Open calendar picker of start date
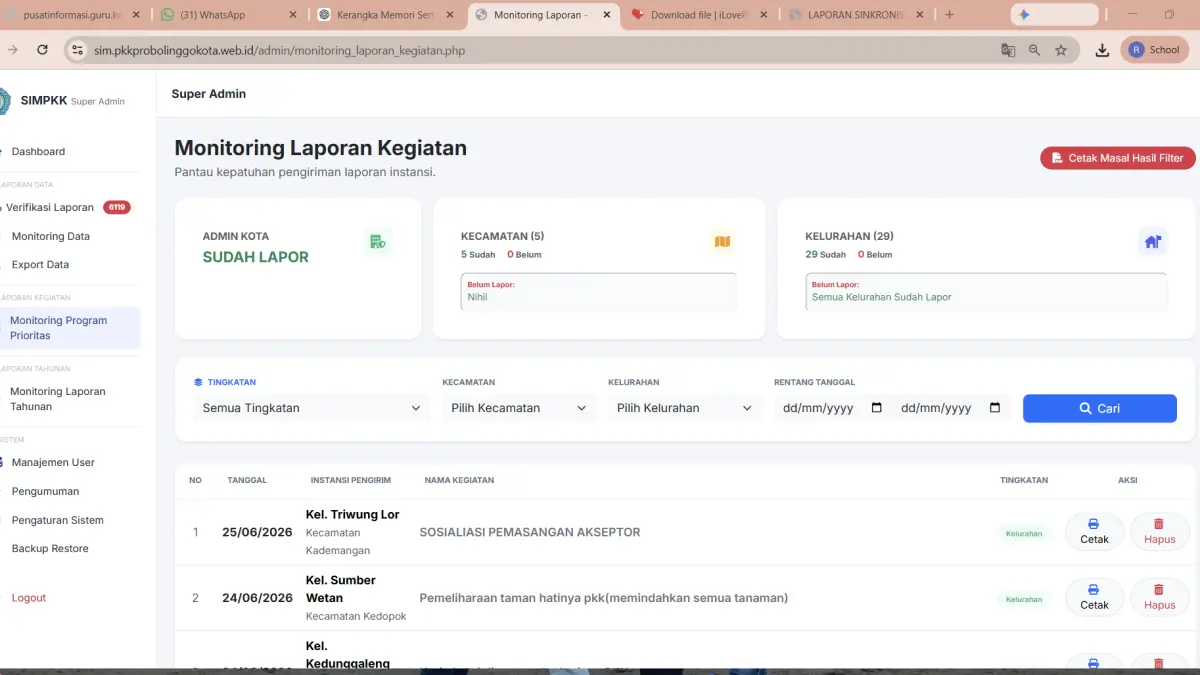Image resolution: width=1200 pixels, height=675 pixels. 877,408
